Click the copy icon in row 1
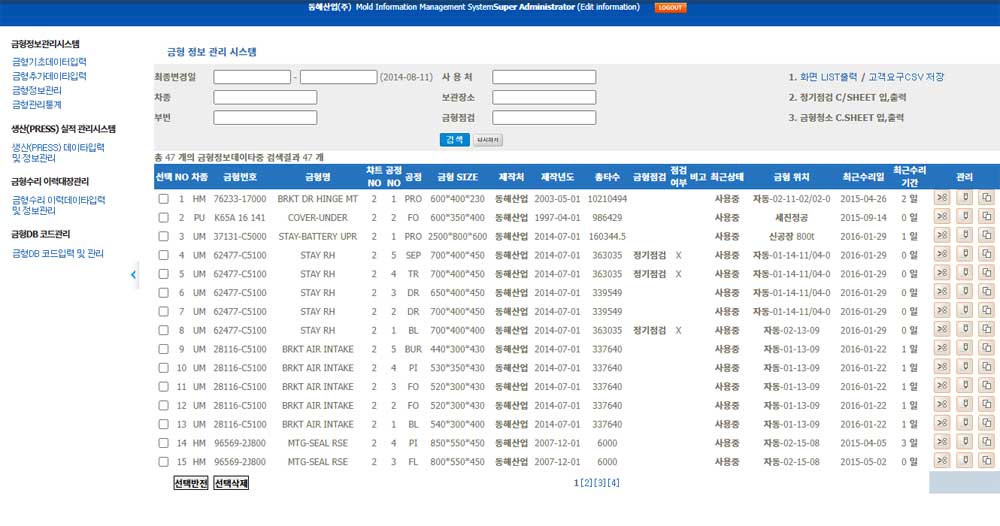This screenshot has width=1000, height=526. coord(987,198)
